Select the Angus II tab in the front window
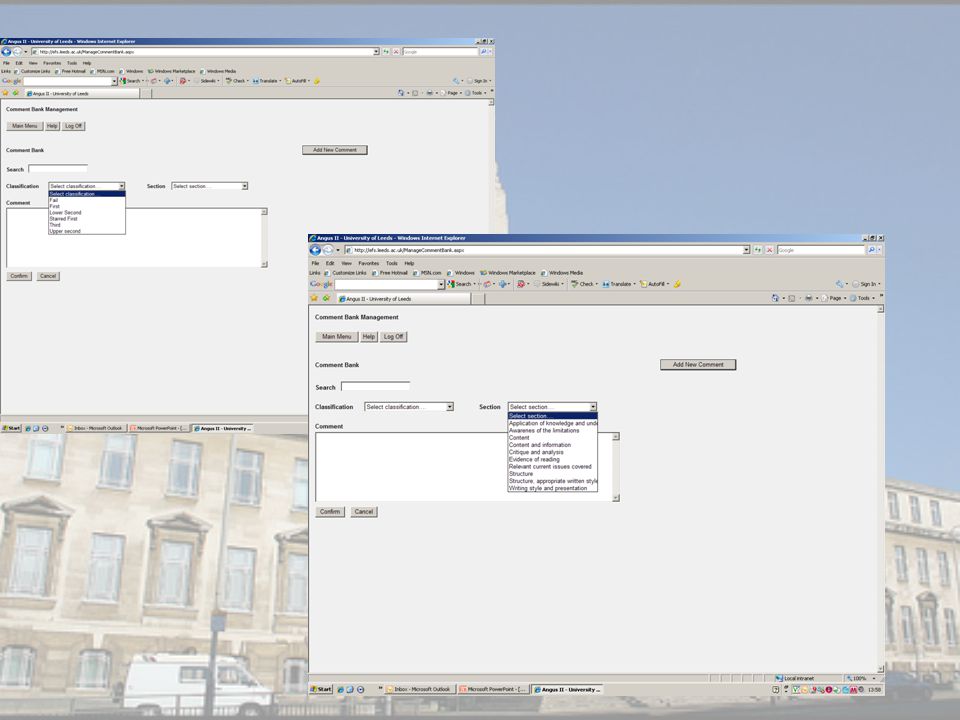The image size is (960, 720). 404,299
